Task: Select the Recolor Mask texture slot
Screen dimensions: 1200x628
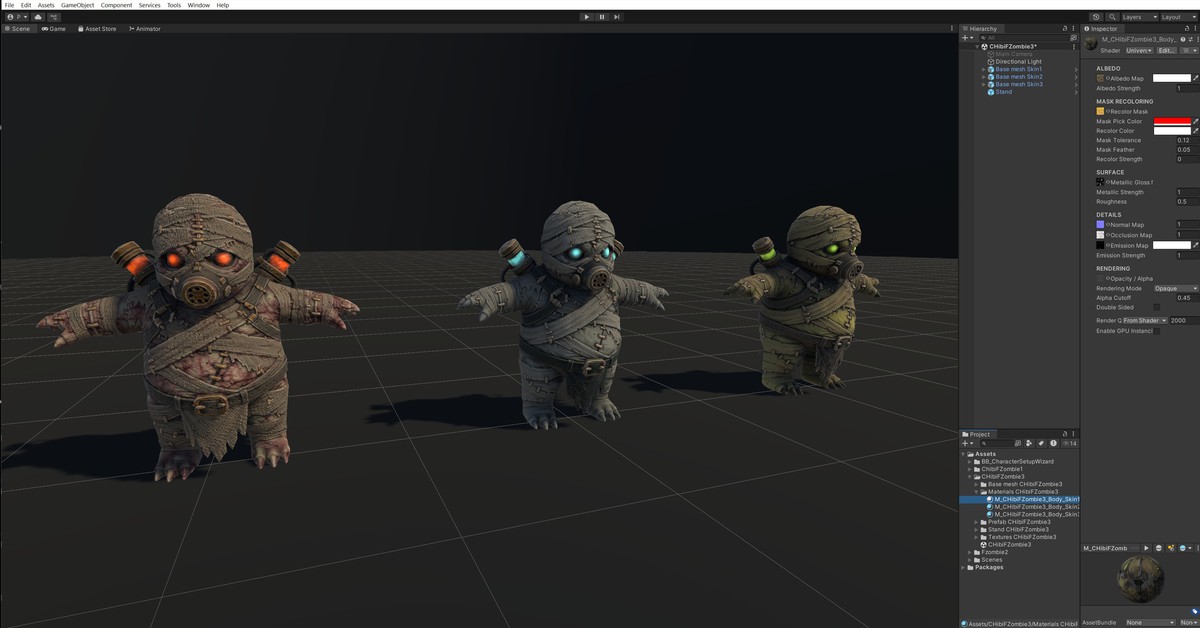Action: (x=1101, y=111)
